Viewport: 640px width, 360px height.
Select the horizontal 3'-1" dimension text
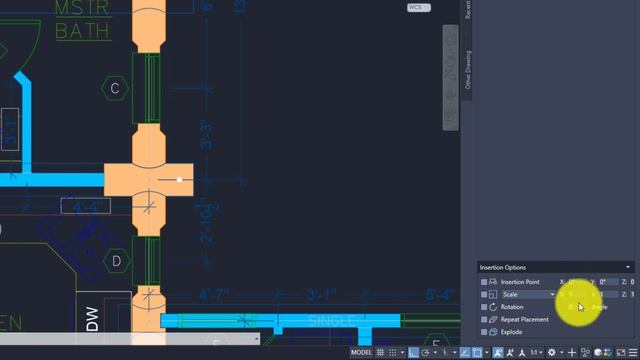[x=321, y=295]
